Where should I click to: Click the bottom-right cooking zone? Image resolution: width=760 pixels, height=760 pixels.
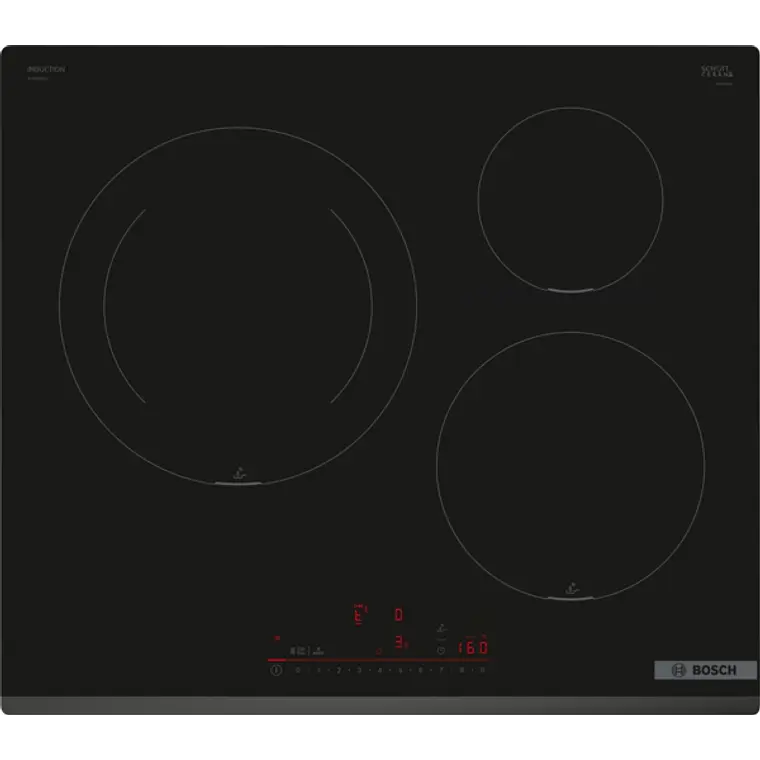[570, 465]
